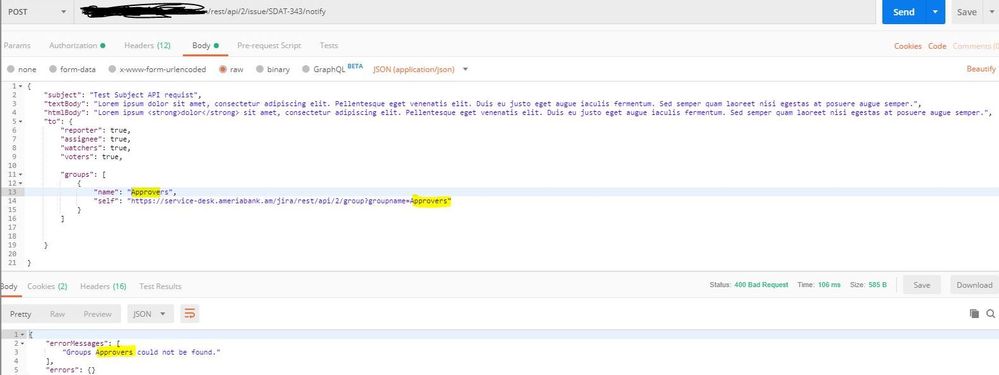Image resolution: width=999 pixels, height=375 pixels.
Task: Select the binary body type
Action: coord(273,69)
